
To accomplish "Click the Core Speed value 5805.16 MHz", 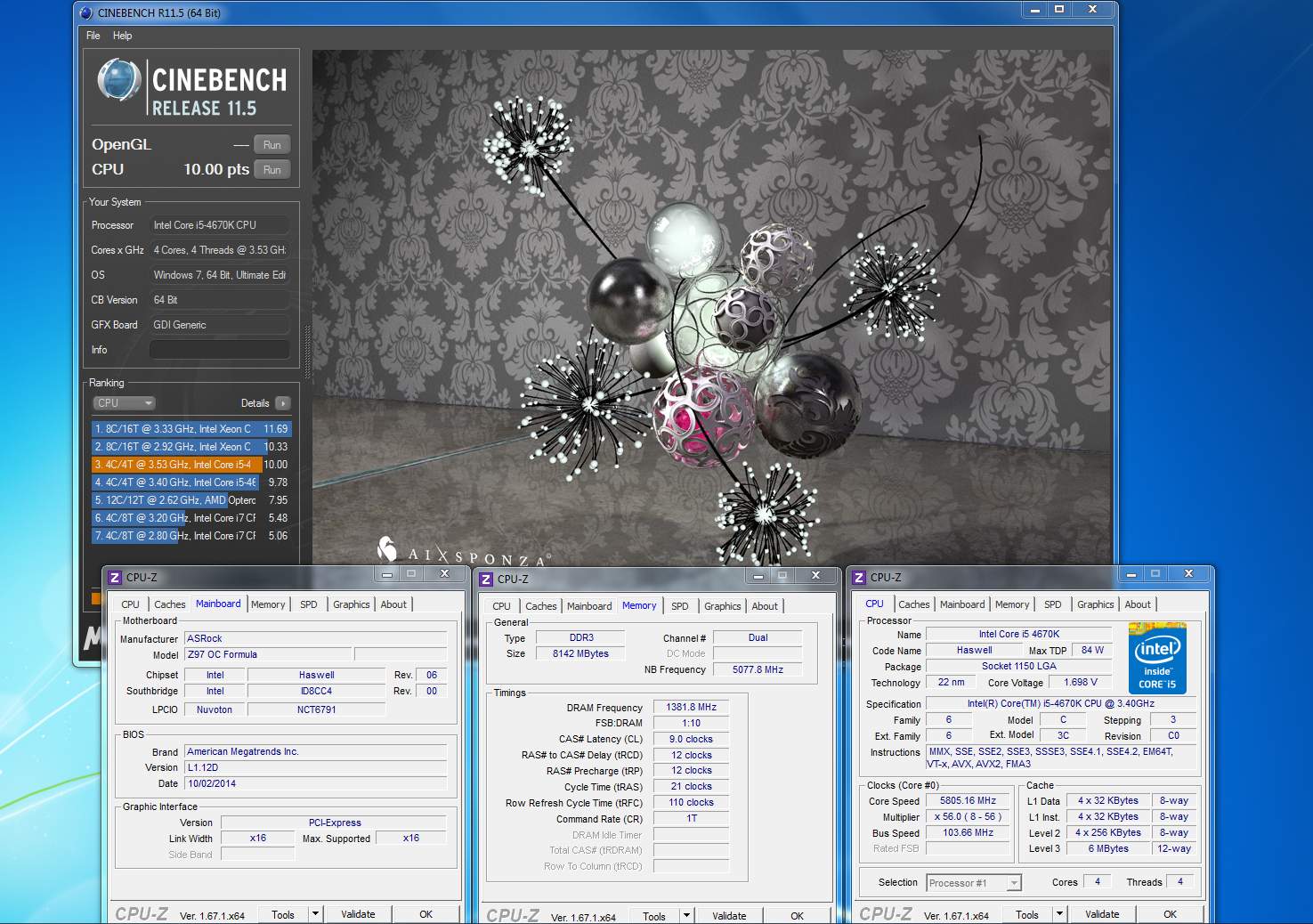I will click(x=968, y=800).
